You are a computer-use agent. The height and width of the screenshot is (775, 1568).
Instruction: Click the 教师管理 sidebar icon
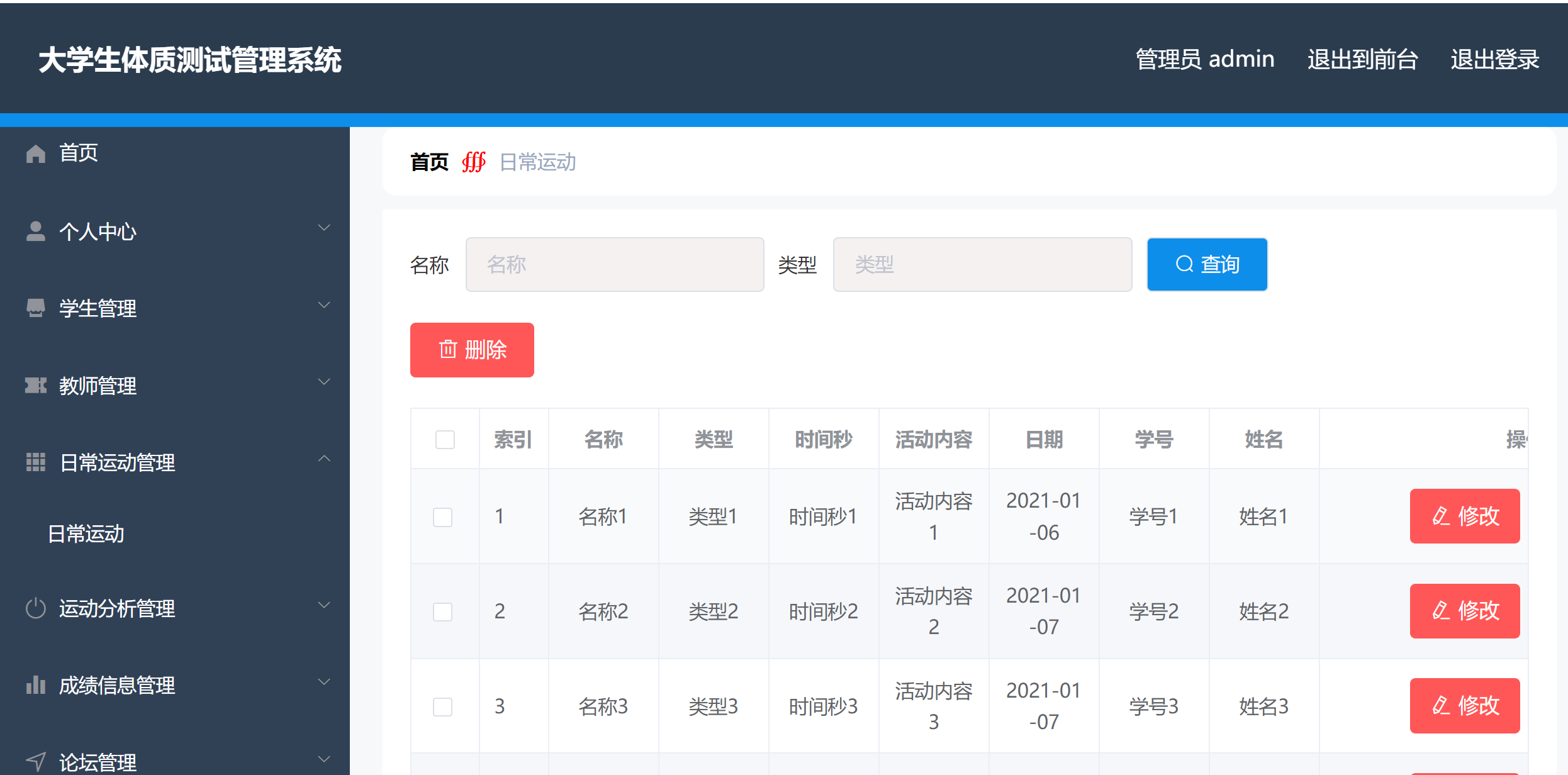point(35,384)
